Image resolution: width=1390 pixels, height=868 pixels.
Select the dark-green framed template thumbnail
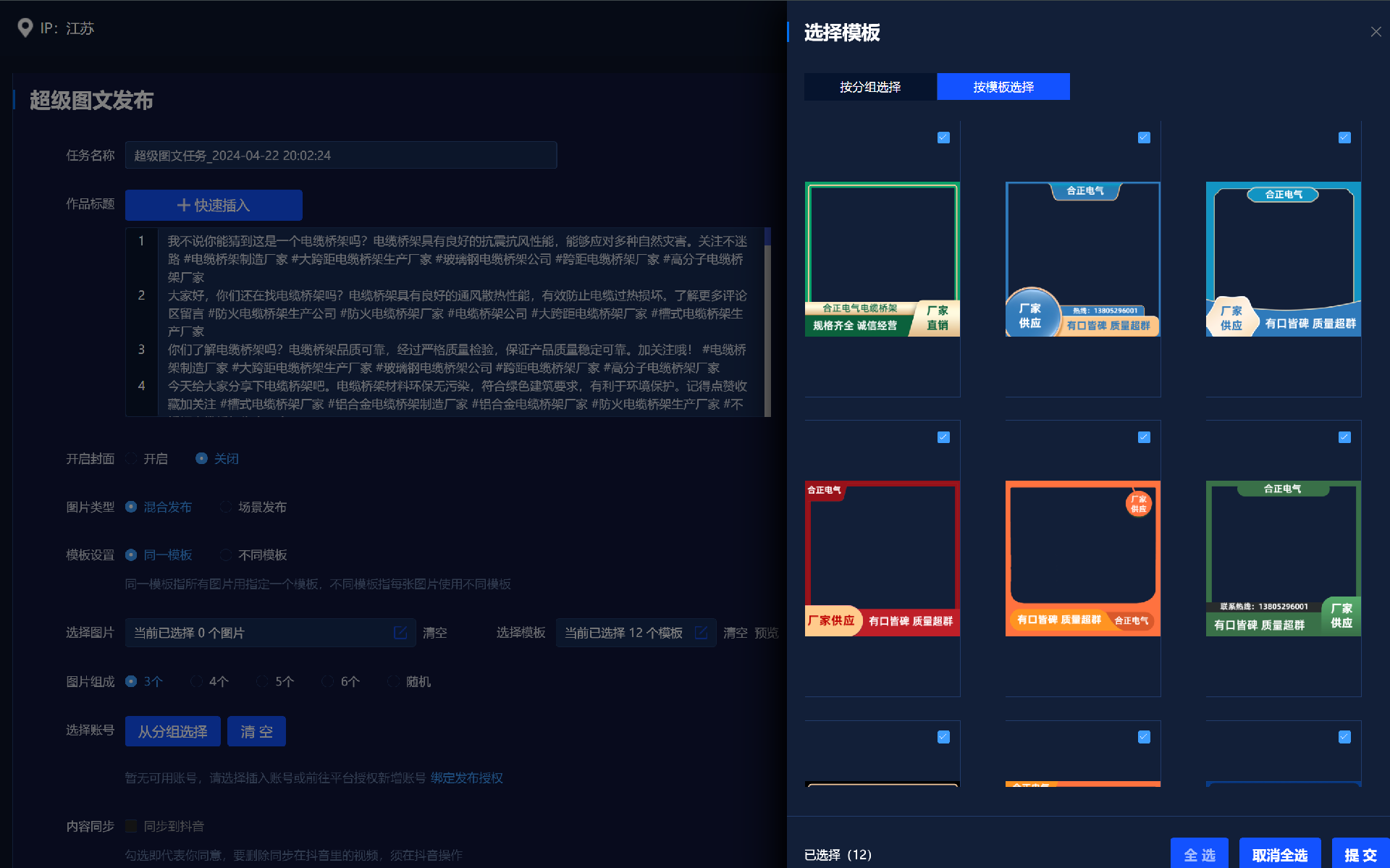click(1284, 559)
